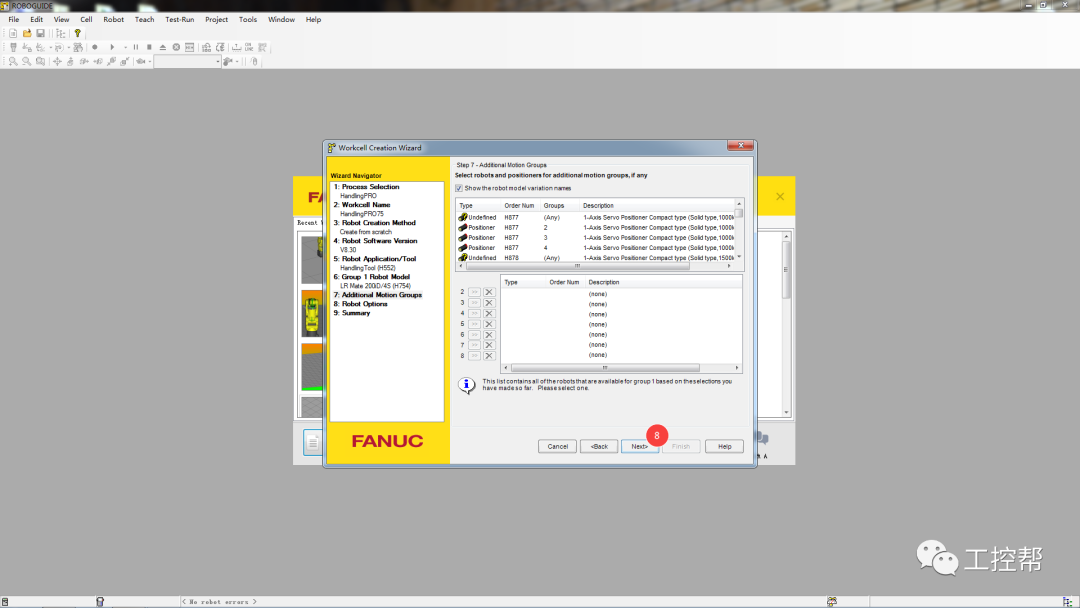1080x608 pixels.
Task: Open the Teach menu
Action: coord(145,19)
